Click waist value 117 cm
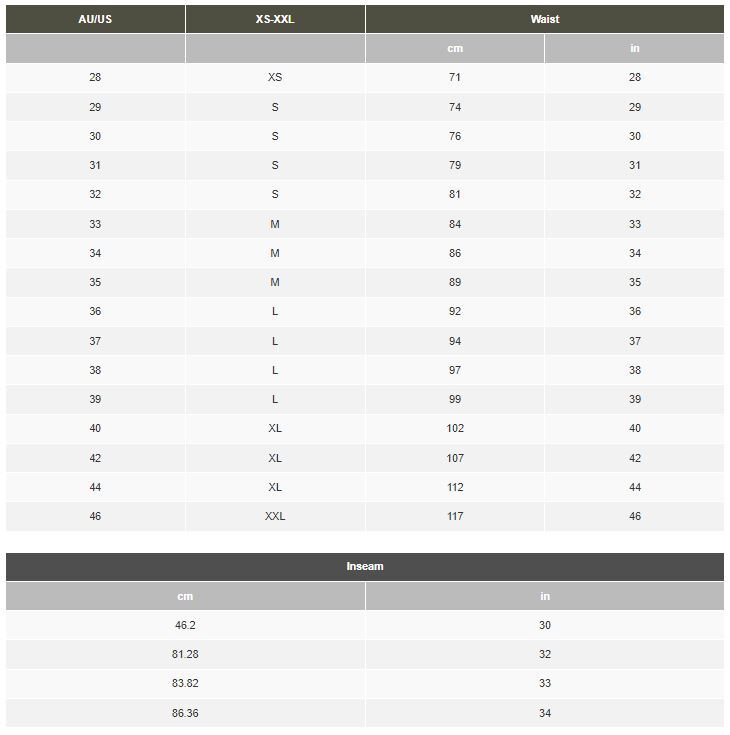Screen dimensions: 730x735 click(455, 516)
